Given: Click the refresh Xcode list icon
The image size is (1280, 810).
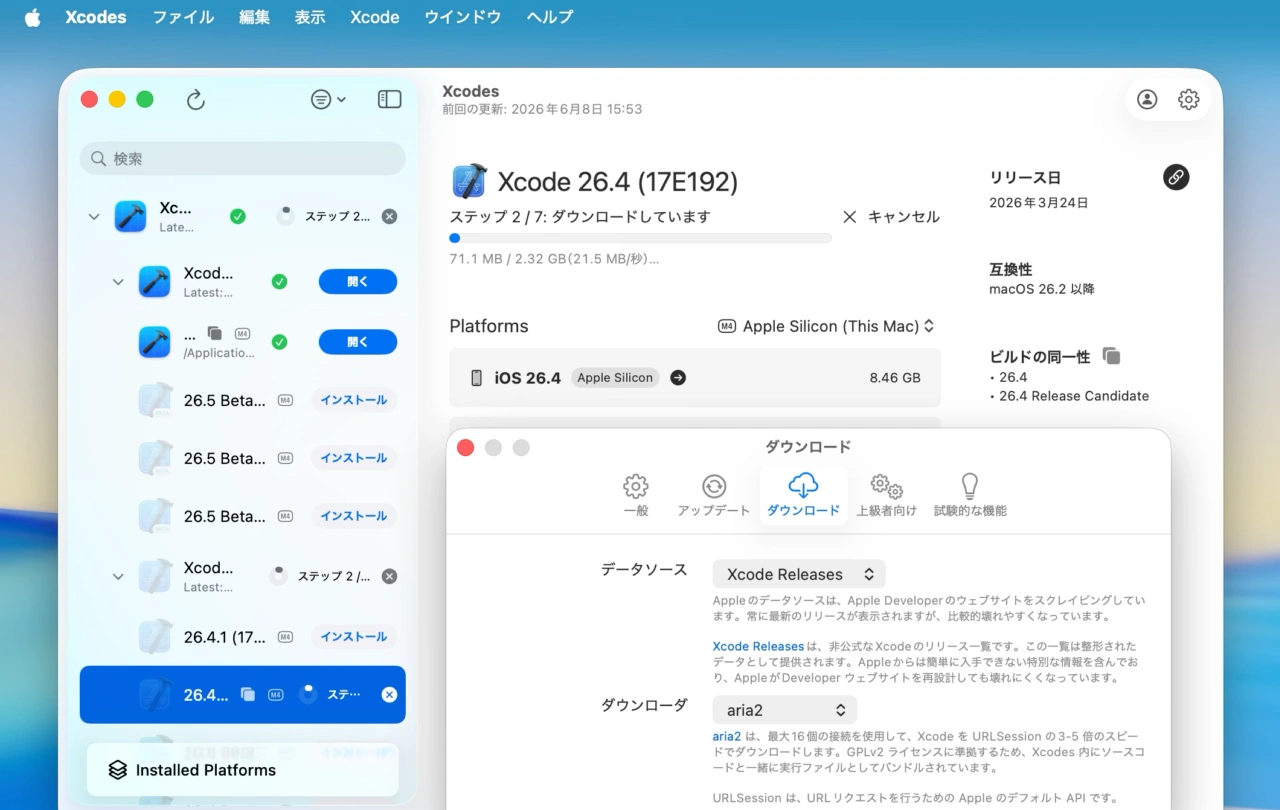Looking at the screenshot, I should pyautogui.click(x=196, y=99).
